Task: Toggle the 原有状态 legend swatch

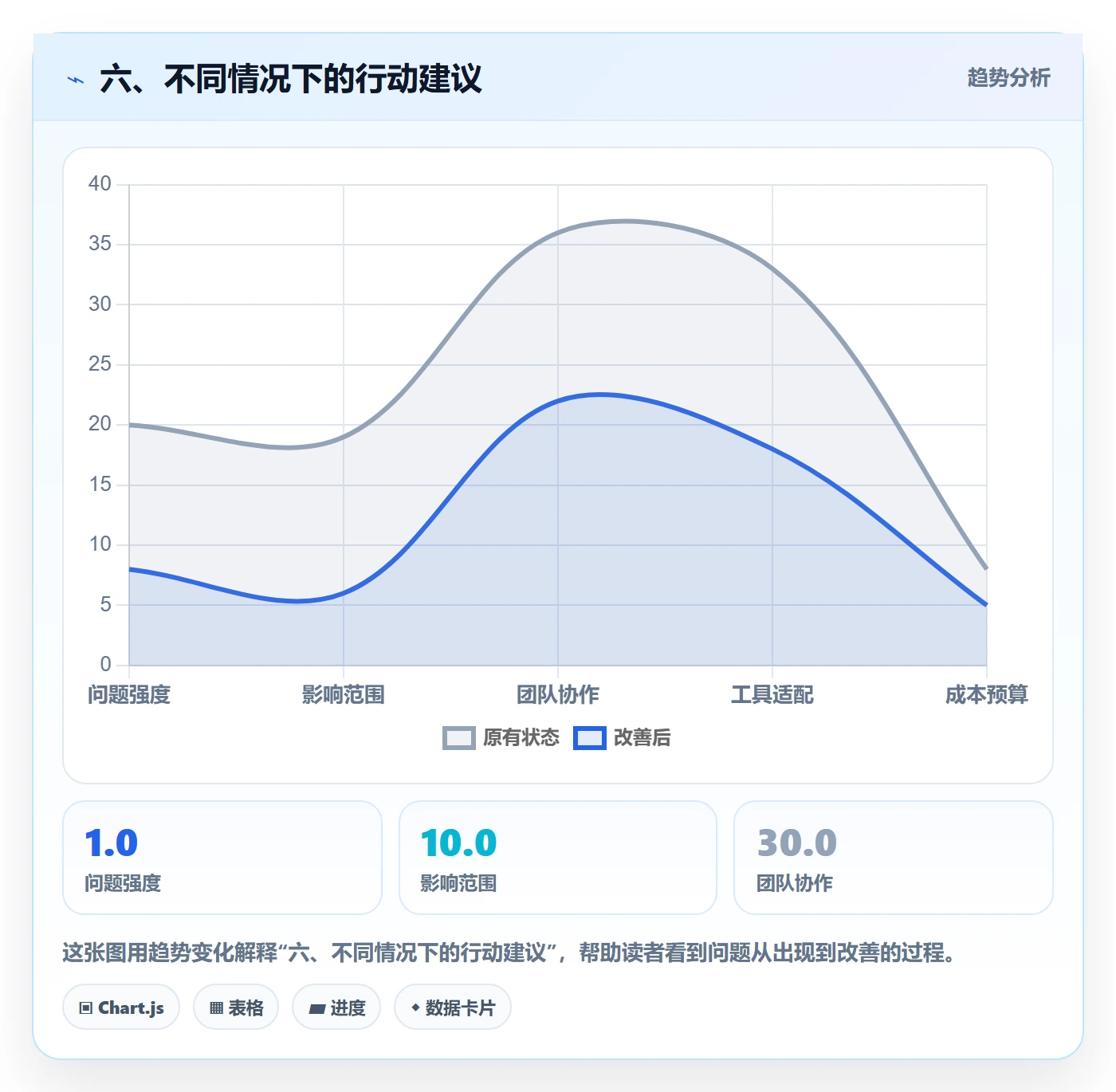Action: pyautogui.click(x=459, y=738)
